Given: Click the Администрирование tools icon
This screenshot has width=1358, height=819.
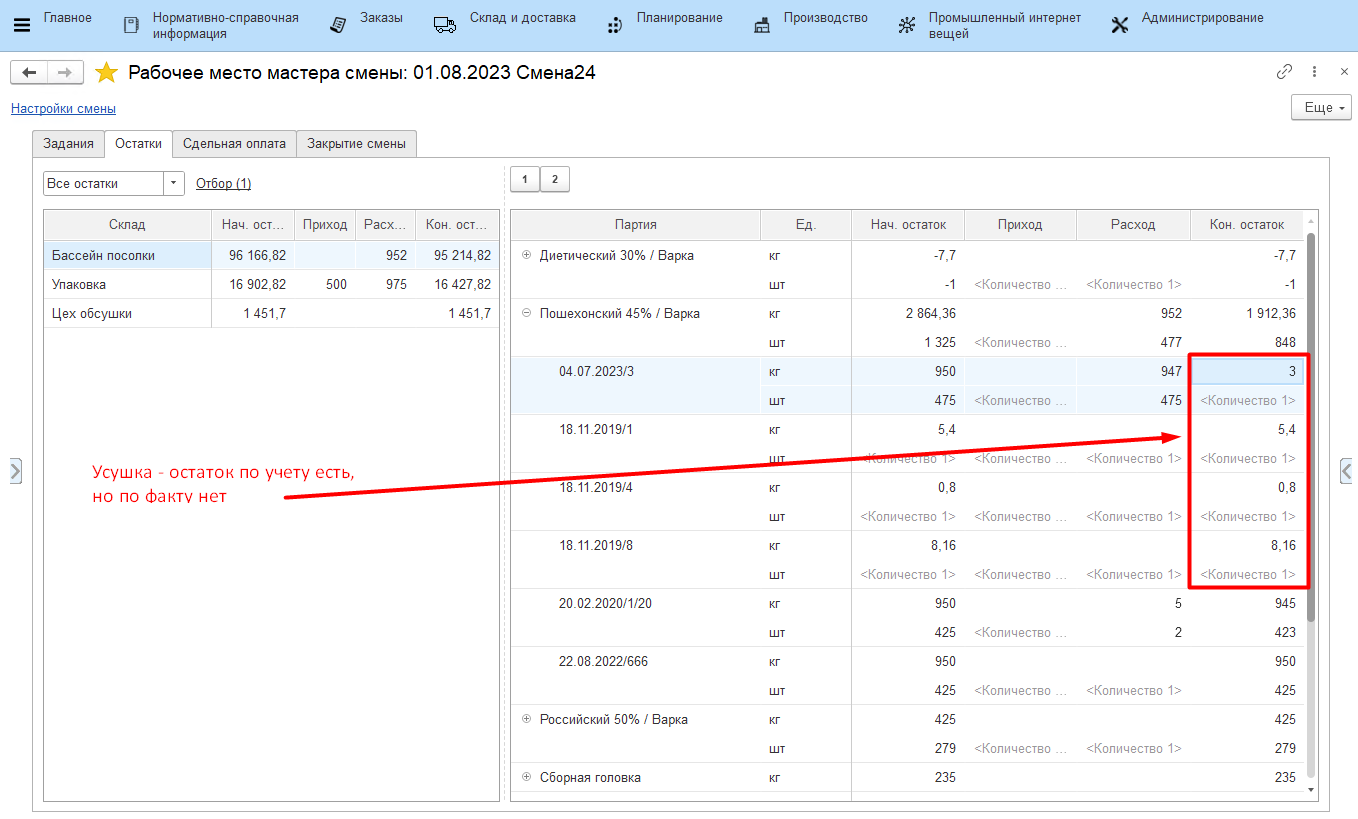Looking at the screenshot, I should (1120, 25).
